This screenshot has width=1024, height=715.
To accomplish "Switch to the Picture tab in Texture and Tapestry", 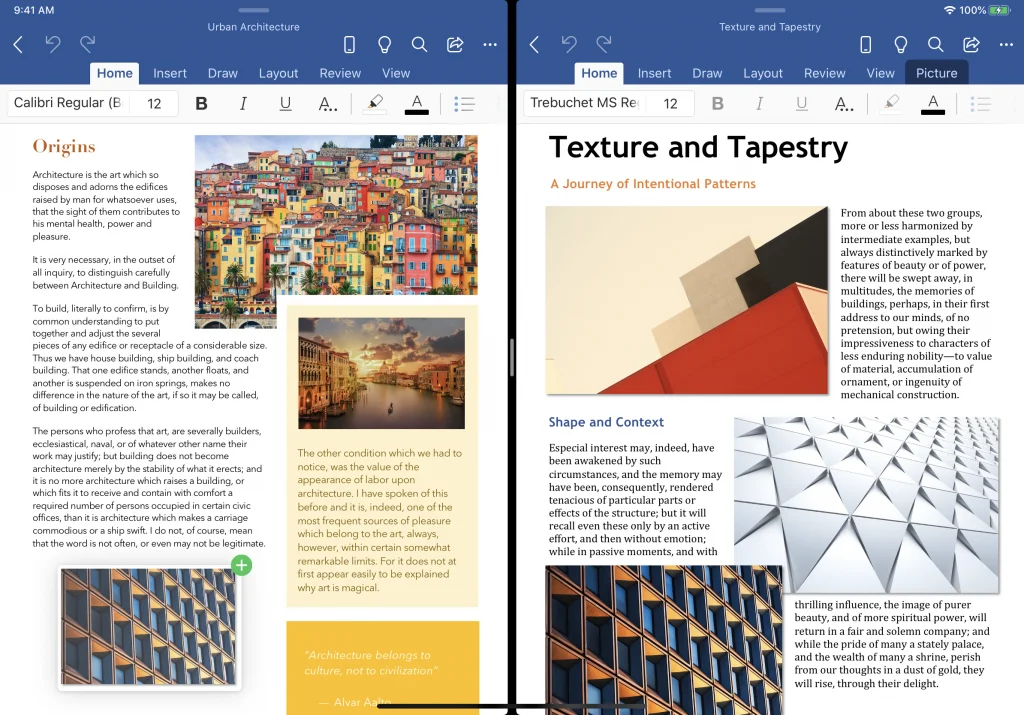I will pyautogui.click(x=936, y=72).
